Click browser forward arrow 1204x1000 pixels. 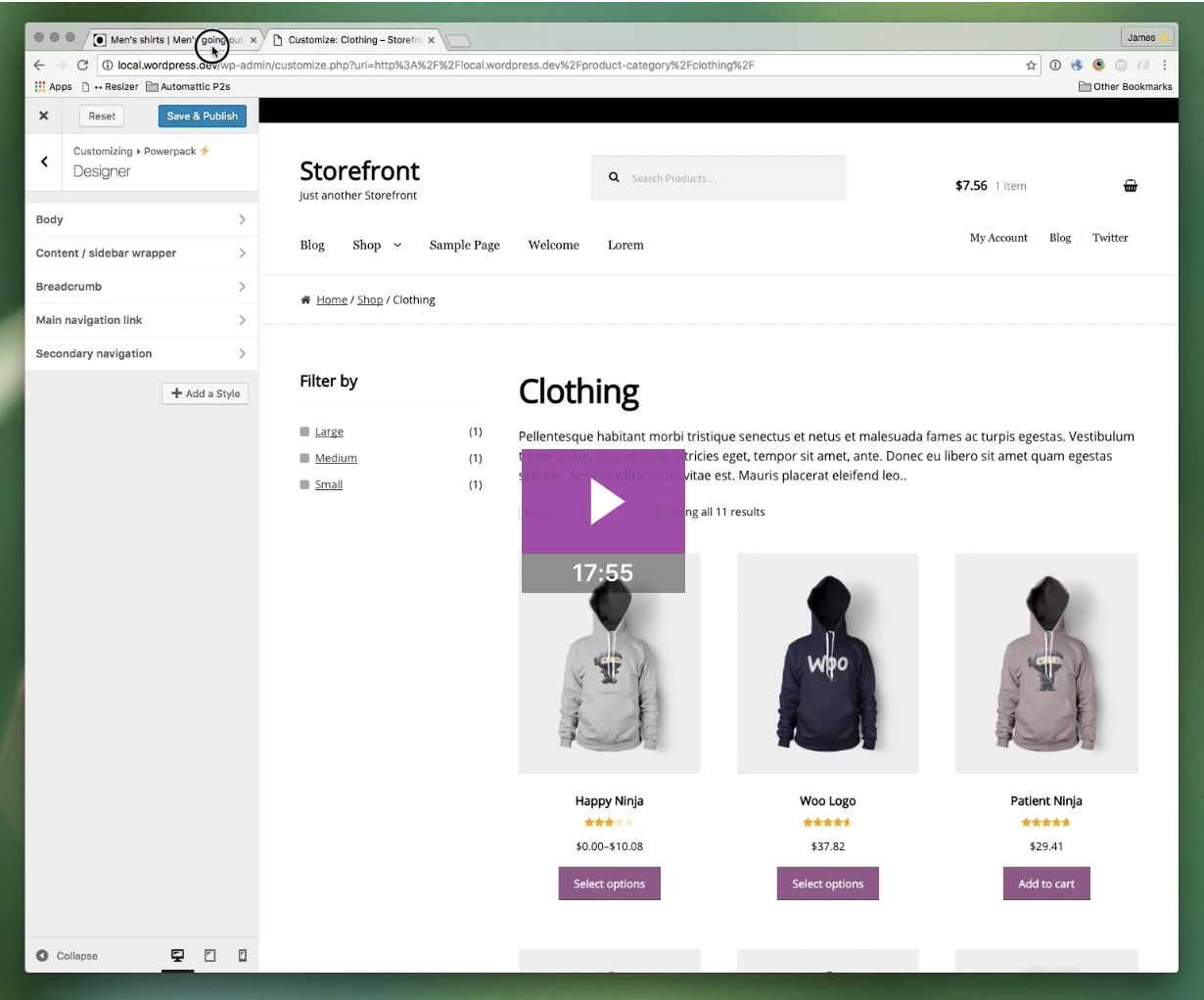61,66
